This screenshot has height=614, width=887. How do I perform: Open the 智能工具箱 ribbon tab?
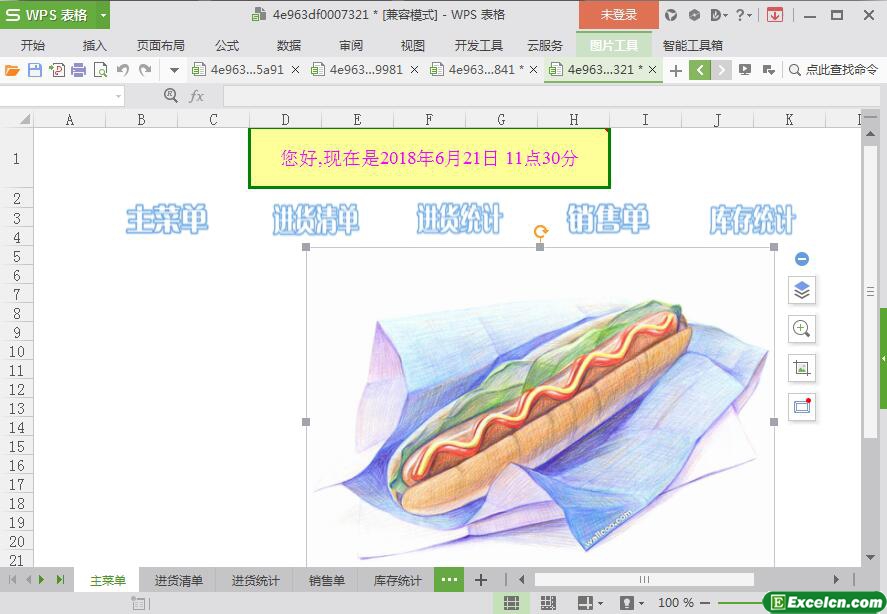692,45
